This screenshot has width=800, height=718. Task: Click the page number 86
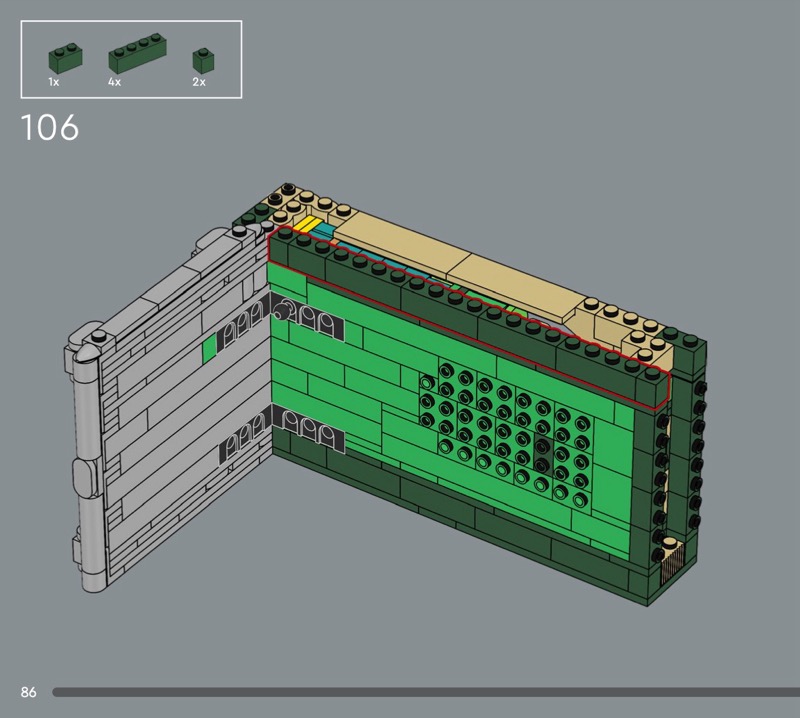click(x=28, y=692)
